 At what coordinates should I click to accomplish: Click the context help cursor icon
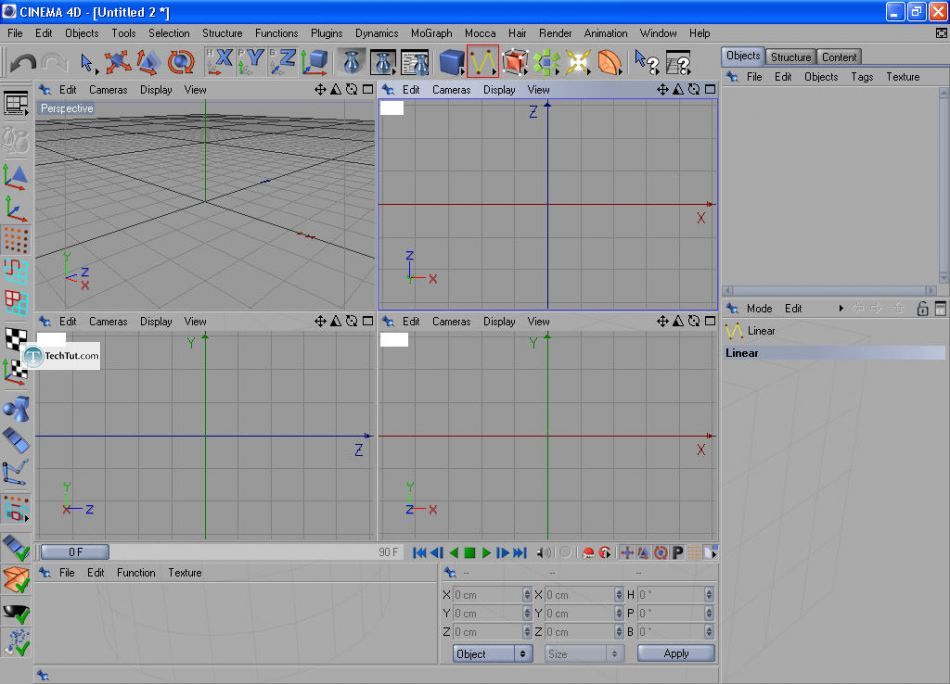pos(646,62)
